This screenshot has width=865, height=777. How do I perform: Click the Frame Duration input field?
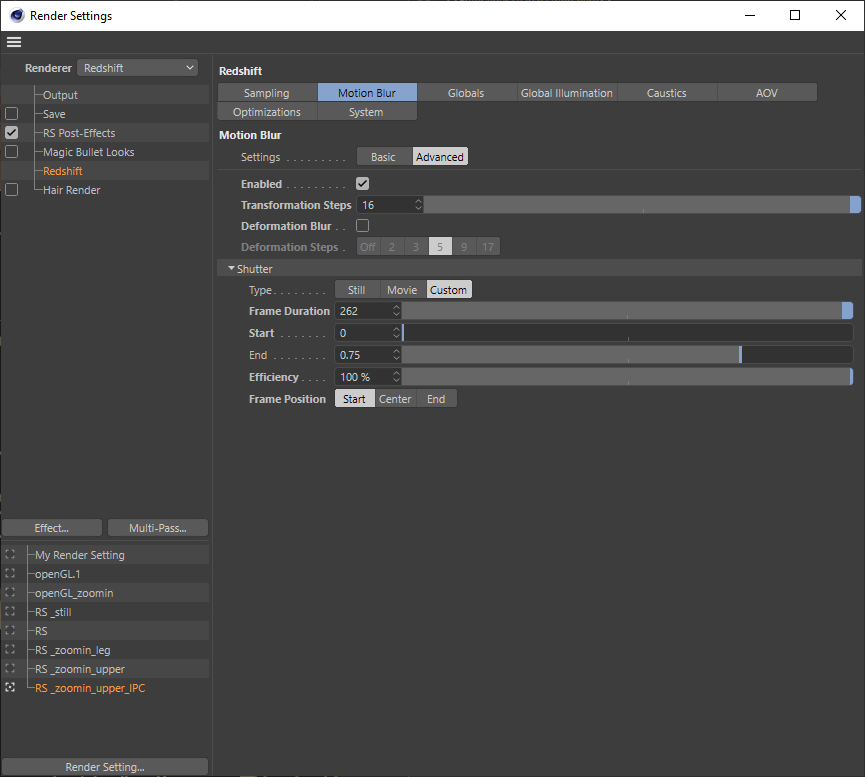pyautogui.click(x=363, y=311)
